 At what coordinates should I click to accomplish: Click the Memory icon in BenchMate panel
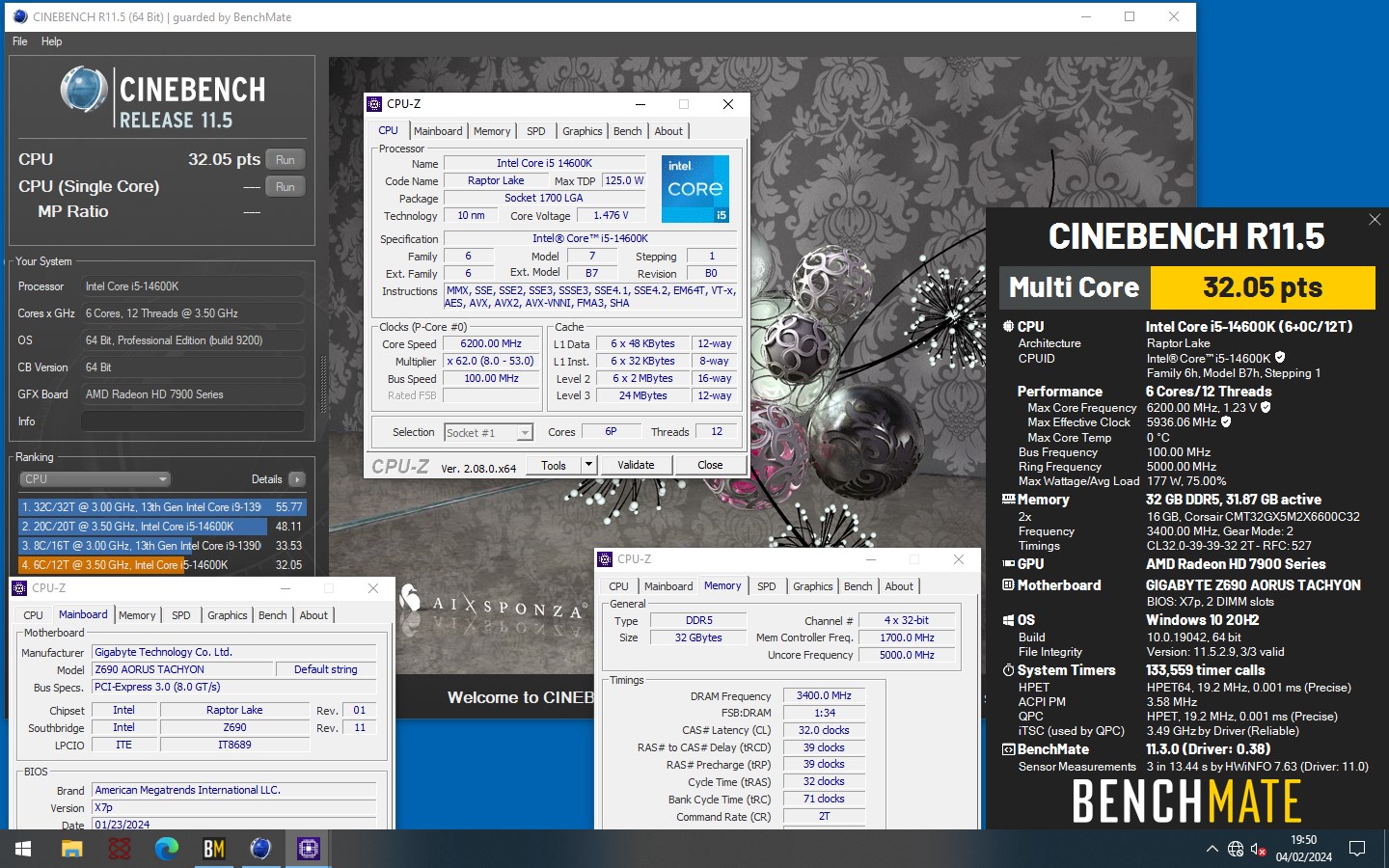(x=1008, y=500)
